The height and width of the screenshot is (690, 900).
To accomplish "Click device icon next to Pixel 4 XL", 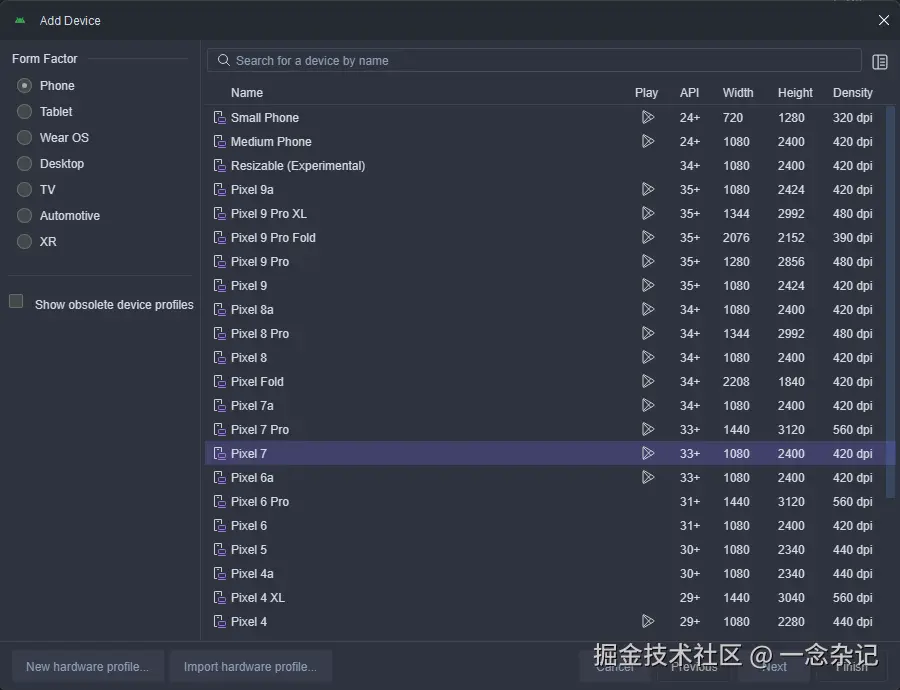I will tap(219, 598).
